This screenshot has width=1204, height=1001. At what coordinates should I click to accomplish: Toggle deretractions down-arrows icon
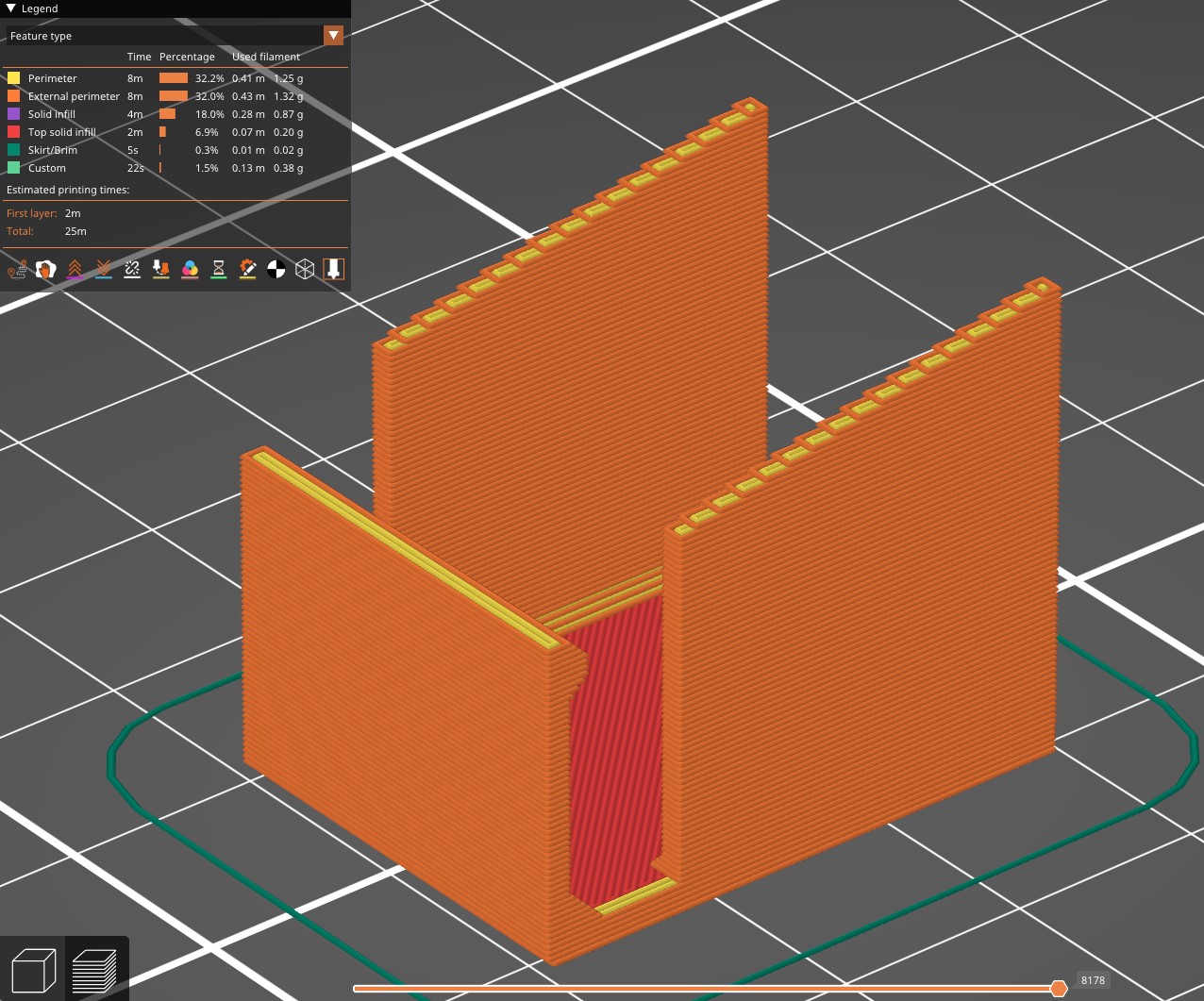pos(104,270)
